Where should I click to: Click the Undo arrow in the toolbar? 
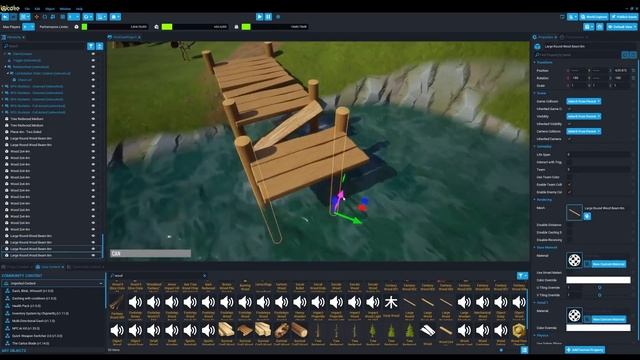pyautogui.click(x=5, y=17)
